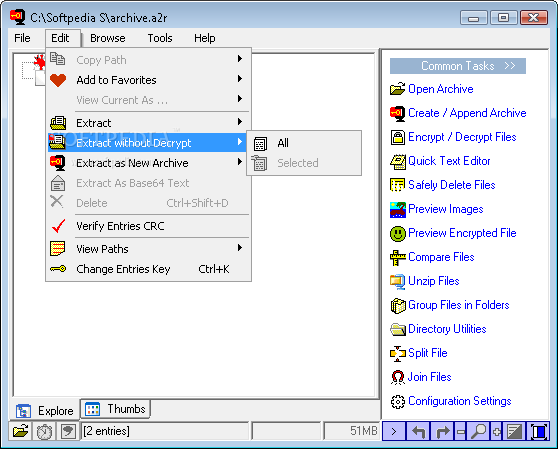Click the golden key Change Entries Key icon

pos(58,269)
